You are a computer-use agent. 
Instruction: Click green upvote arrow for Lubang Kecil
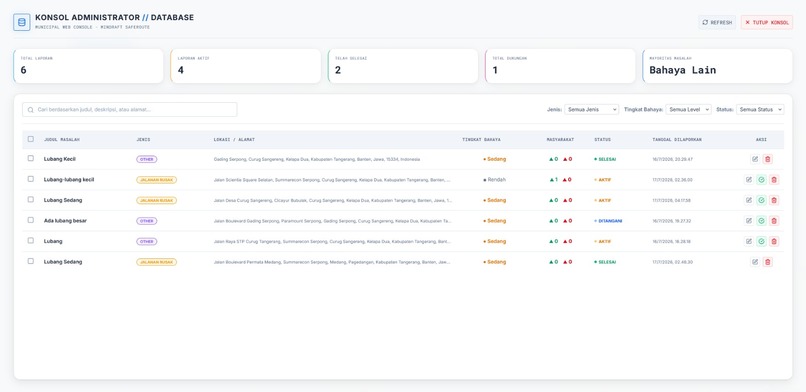[551, 159]
